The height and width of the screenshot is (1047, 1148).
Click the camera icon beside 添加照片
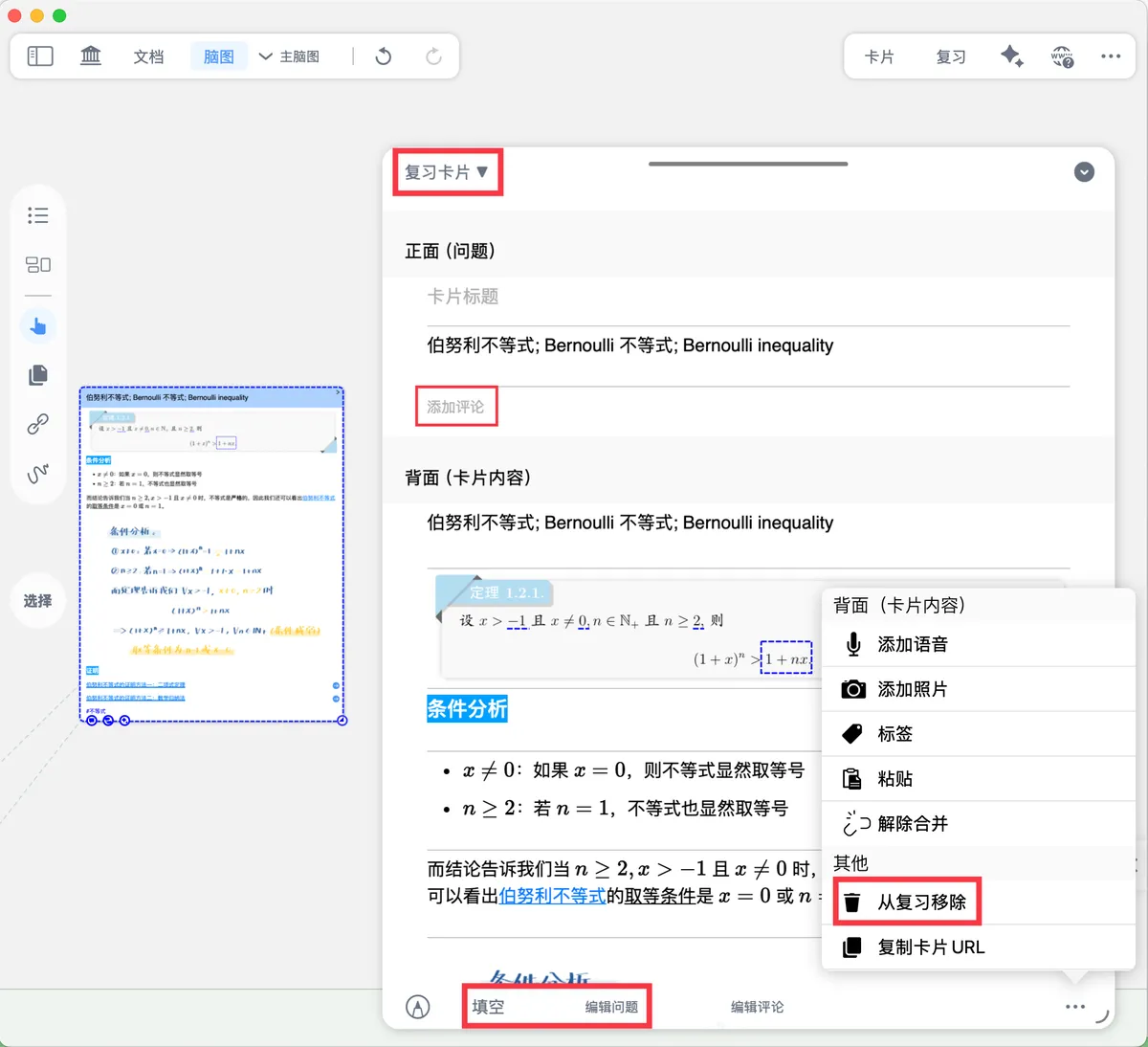853,689
